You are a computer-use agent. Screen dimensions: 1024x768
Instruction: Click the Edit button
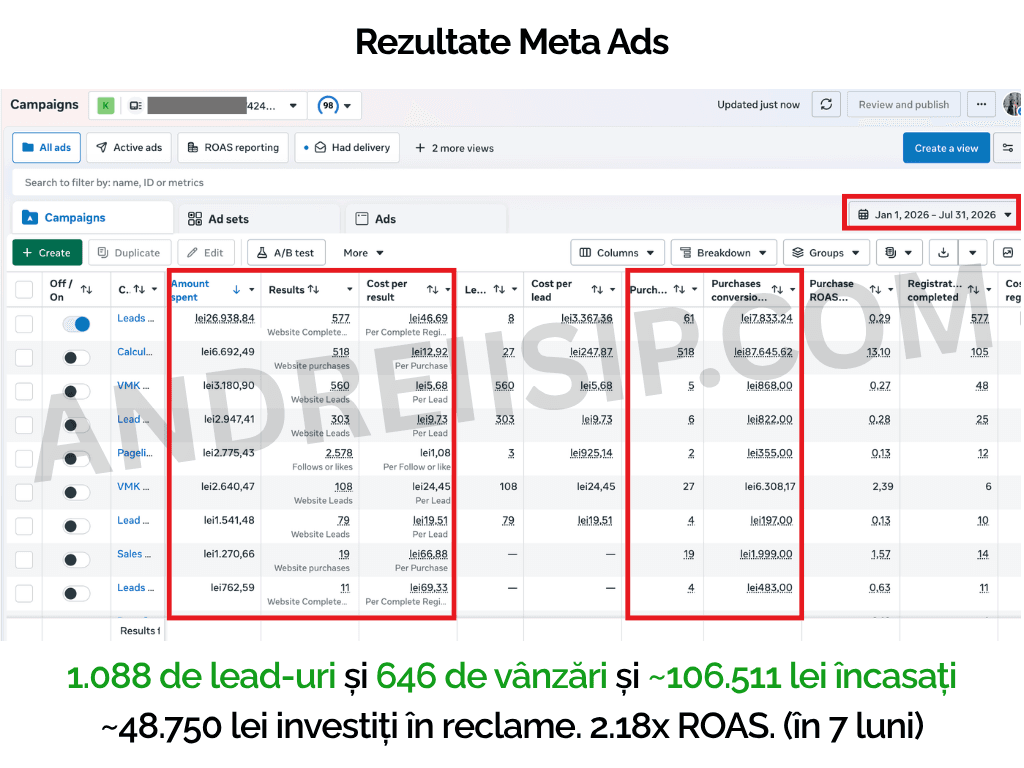click(x=206, y=253)
